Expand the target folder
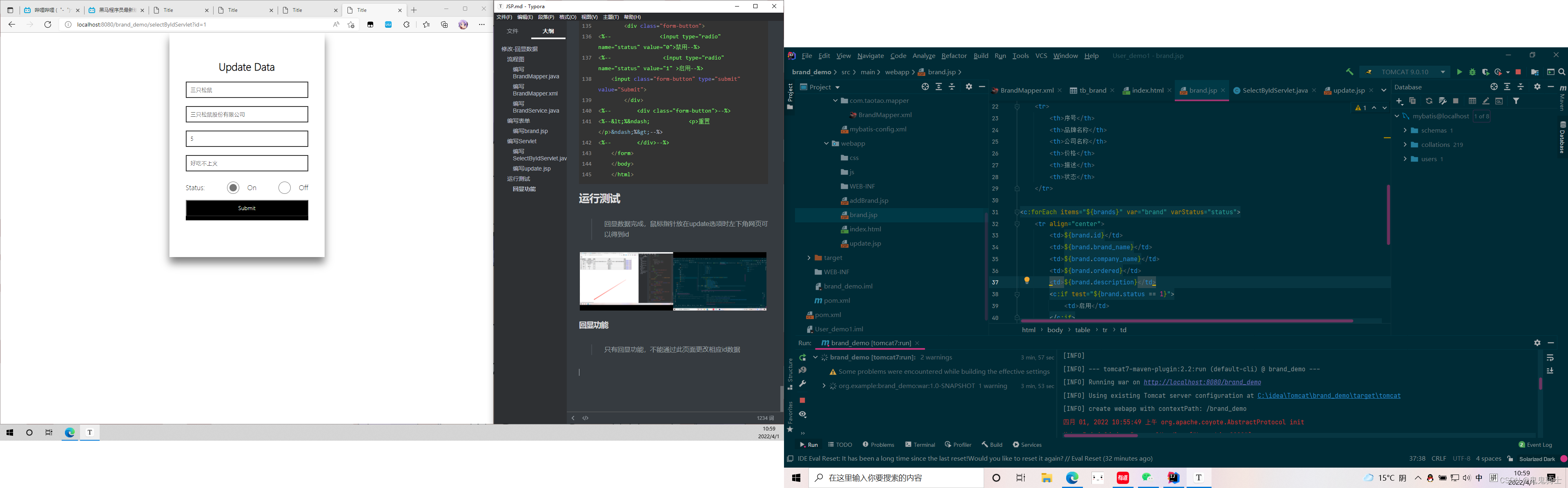 point(808,258)
